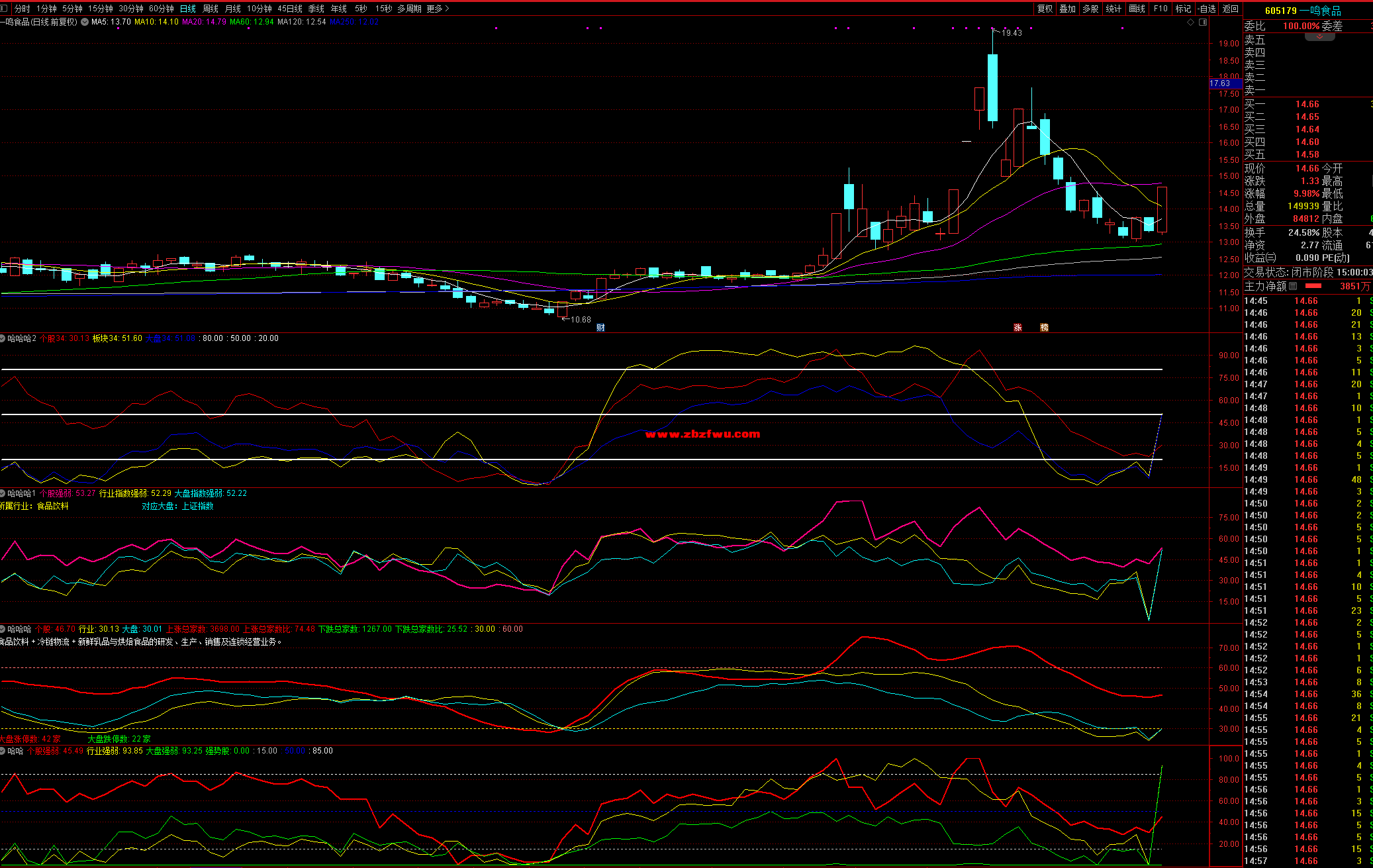Click the 多股 multi-stock button
This screenshot has width=1373, height=868.
click(x=1091, y=9)
